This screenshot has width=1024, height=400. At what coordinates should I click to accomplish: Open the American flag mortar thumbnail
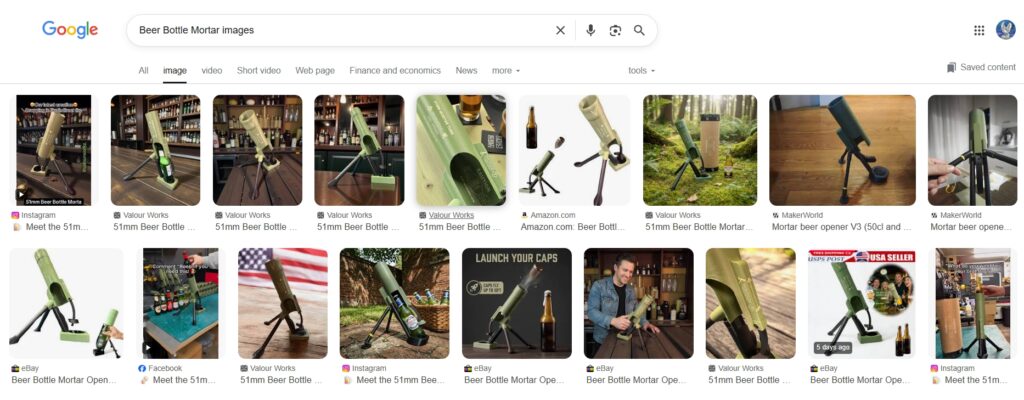283,303
